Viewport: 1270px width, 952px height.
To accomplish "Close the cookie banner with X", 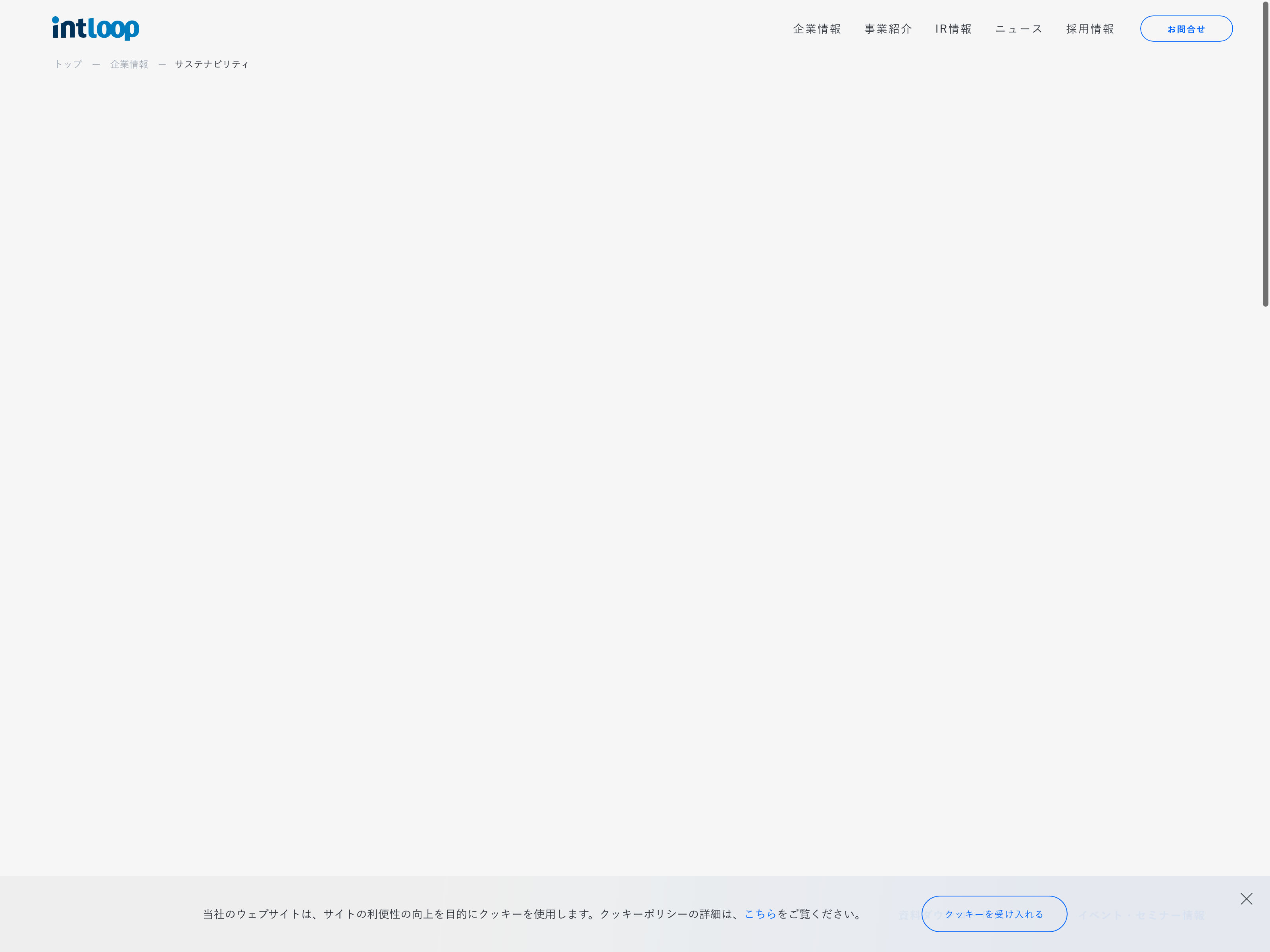I will (x=1246, y=898).
